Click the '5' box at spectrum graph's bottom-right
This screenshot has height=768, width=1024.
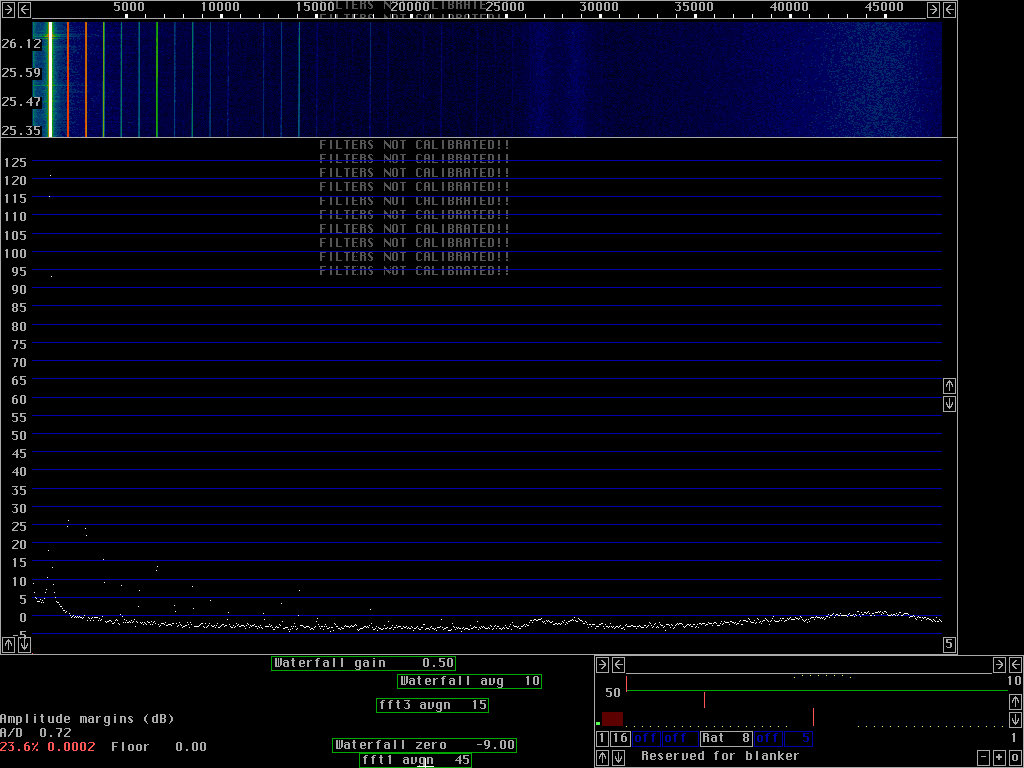950,645
